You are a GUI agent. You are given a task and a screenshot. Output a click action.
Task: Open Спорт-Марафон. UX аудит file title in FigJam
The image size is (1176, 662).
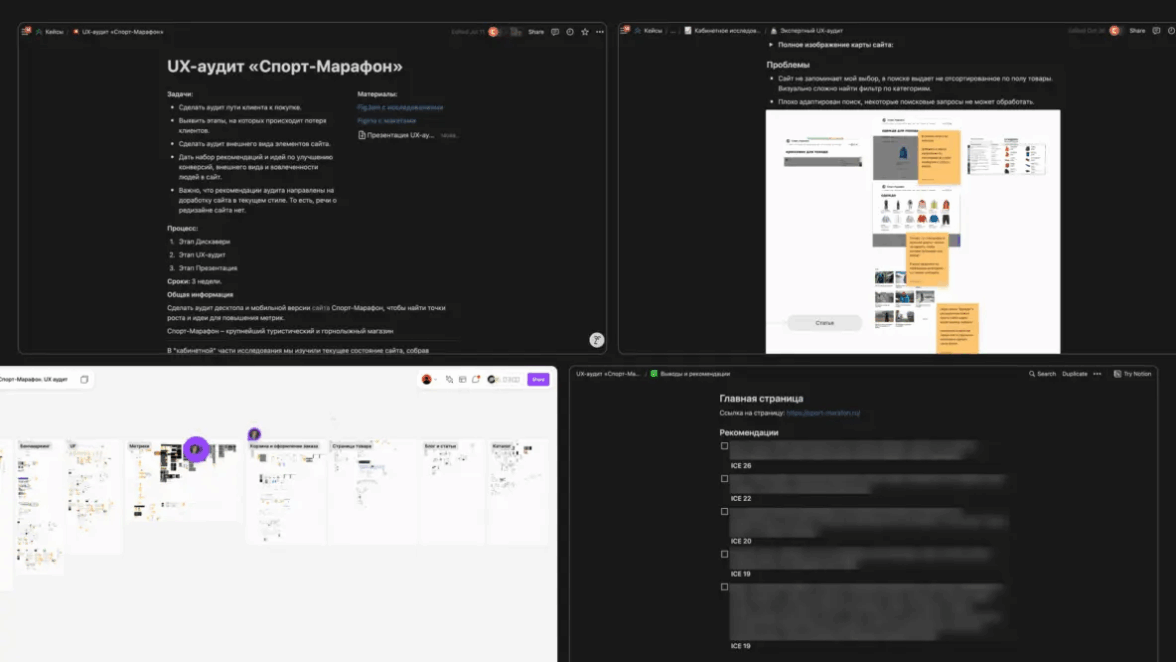click(x=34, y=379)
